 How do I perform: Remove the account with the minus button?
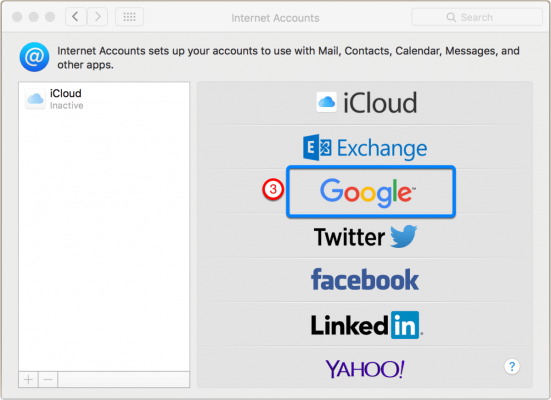pyautogui.click(x=48, y=380)
